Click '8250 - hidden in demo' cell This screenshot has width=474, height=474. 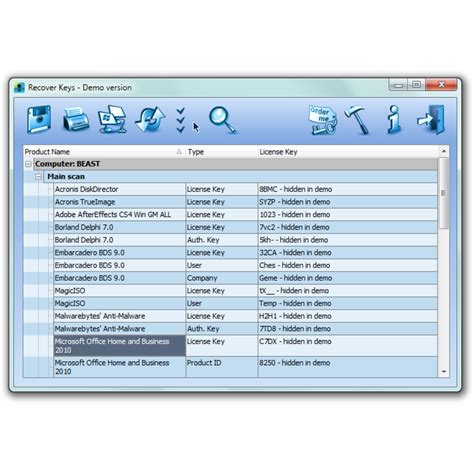[348, 367]
